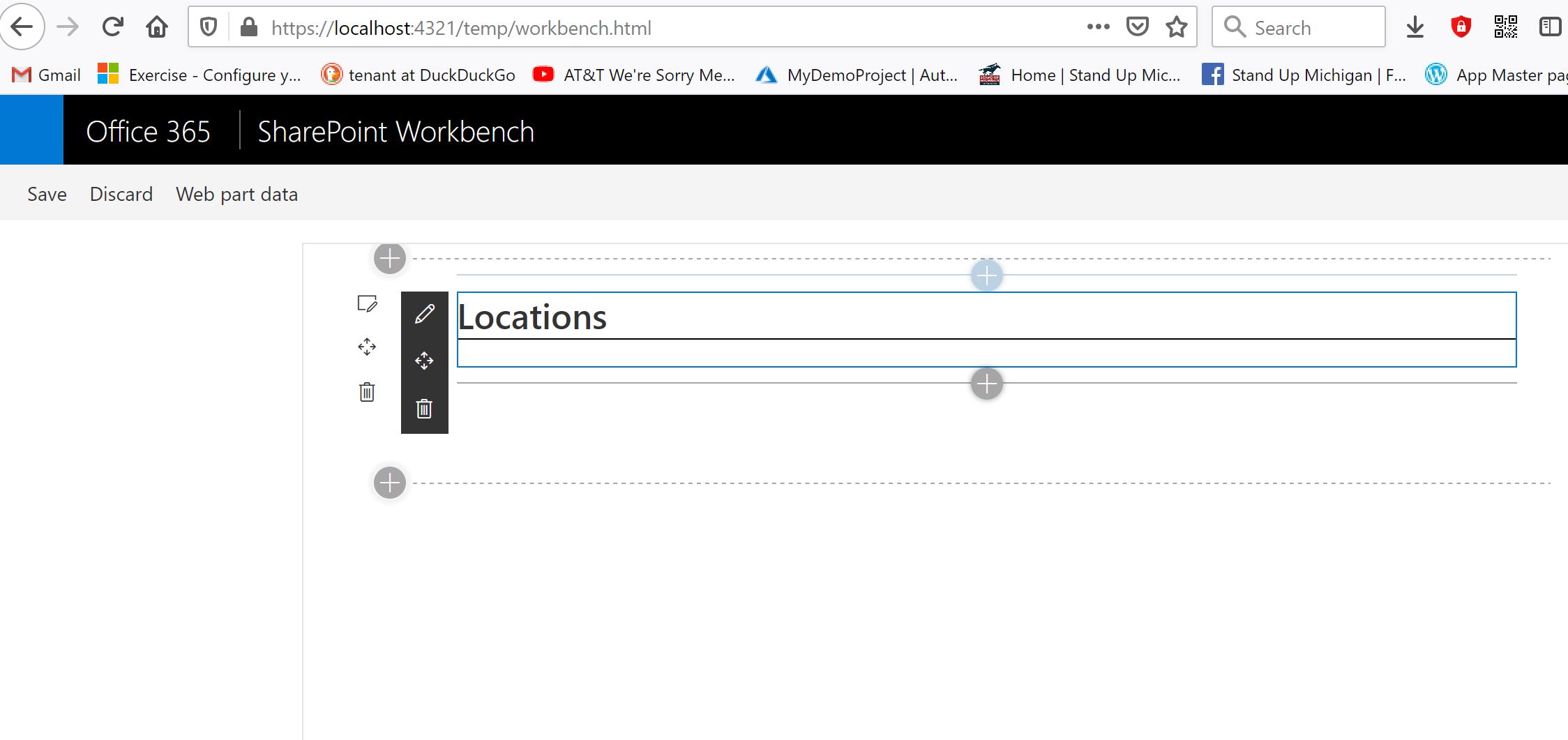The width and height of the screenshot is (1568, 740).
Task: Delete the web part using the dark toolbar trash icon
Action: [424, 409]
